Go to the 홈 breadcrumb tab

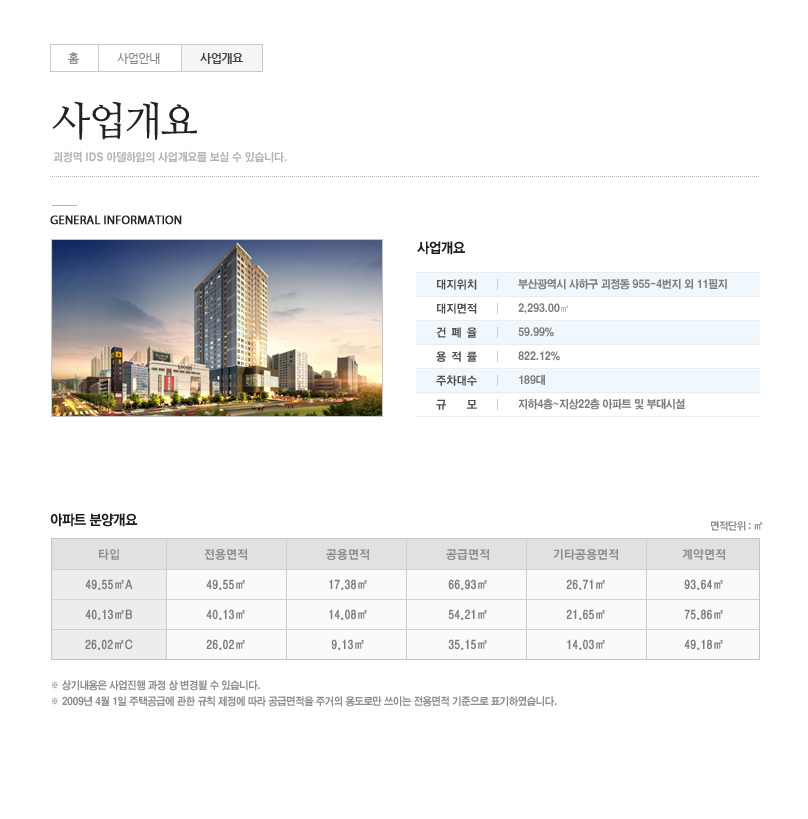tap(74, 58)
